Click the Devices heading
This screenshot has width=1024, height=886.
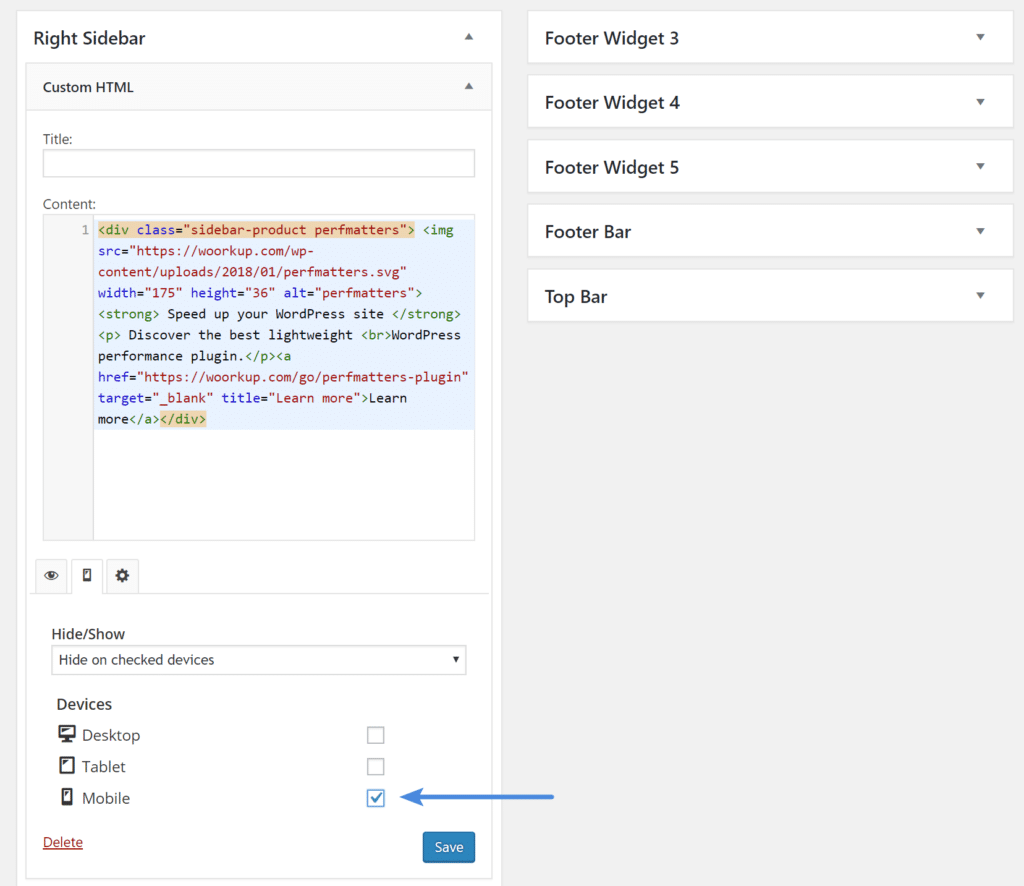84,704
